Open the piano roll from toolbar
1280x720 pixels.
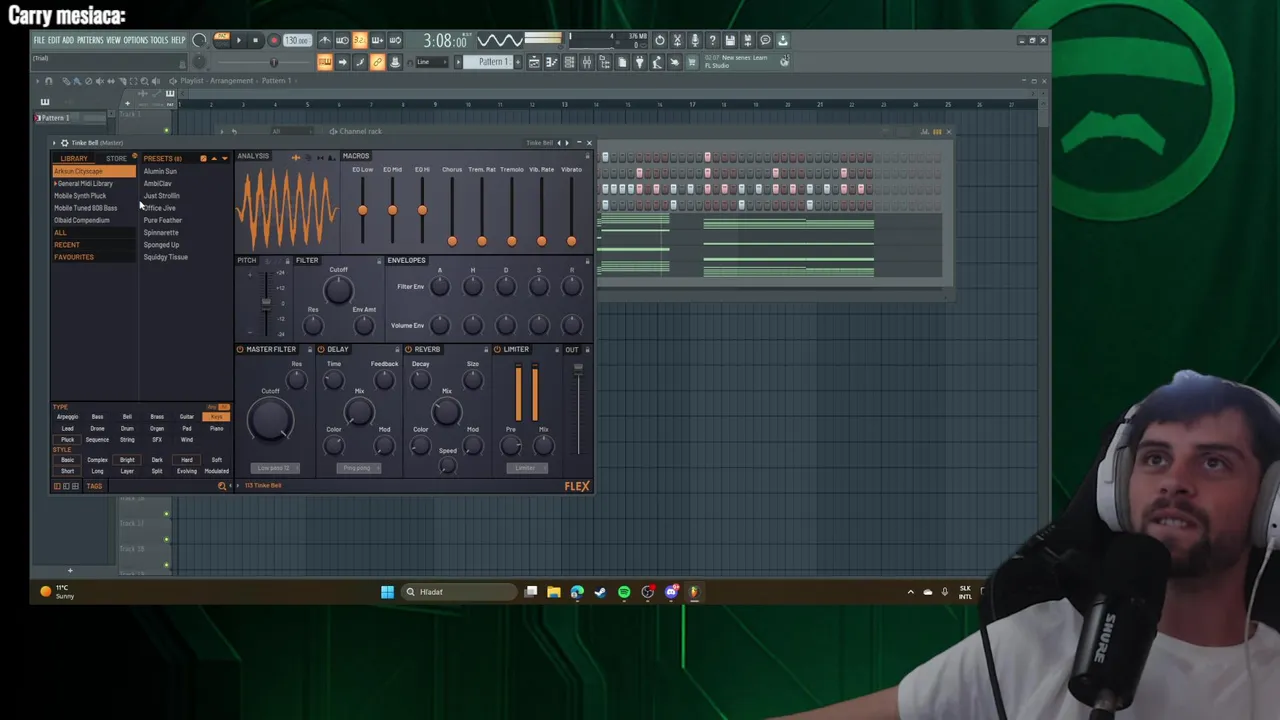pos(551,62)
